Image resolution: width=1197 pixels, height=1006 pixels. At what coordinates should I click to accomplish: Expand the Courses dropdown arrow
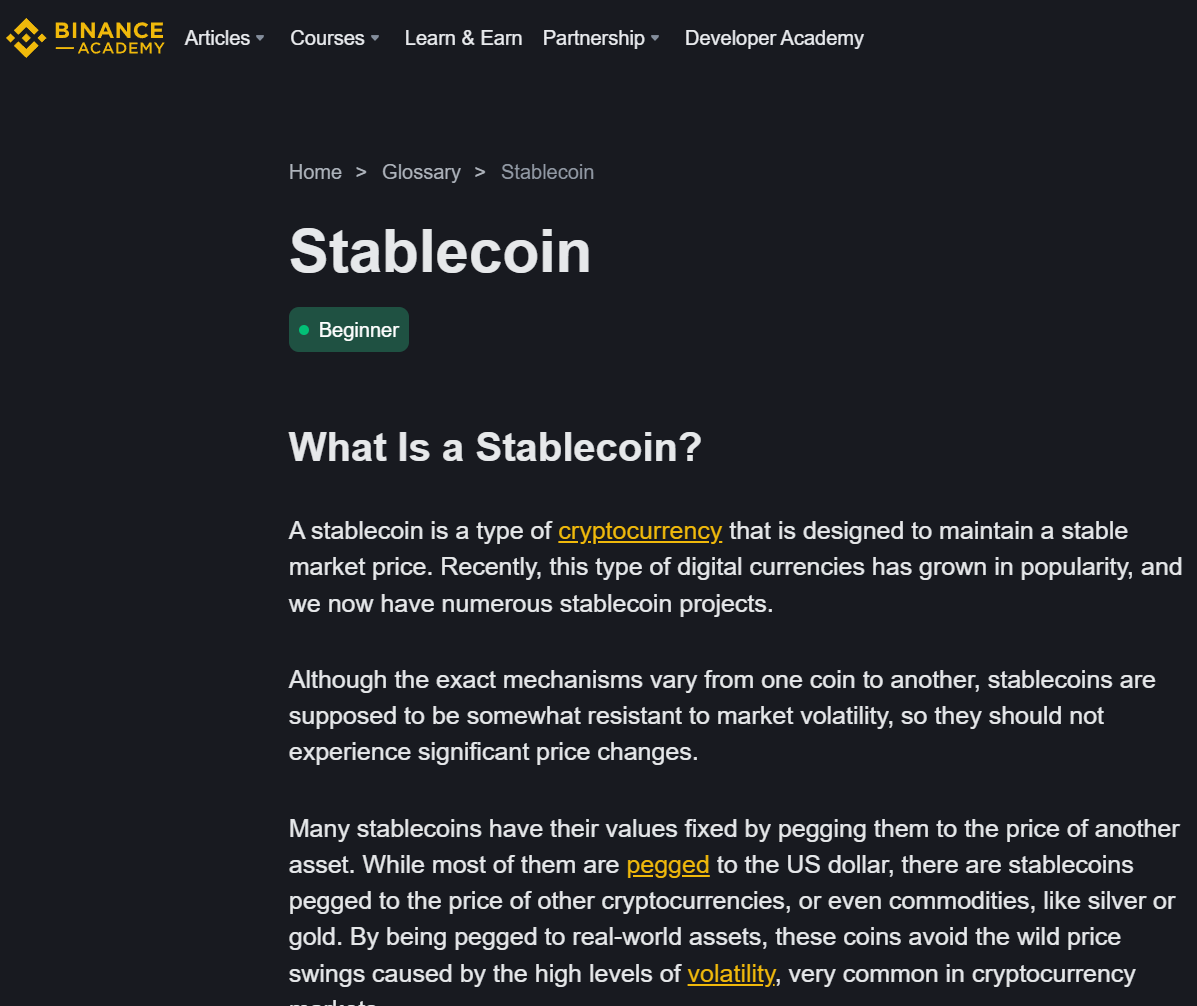coord(375,38)
